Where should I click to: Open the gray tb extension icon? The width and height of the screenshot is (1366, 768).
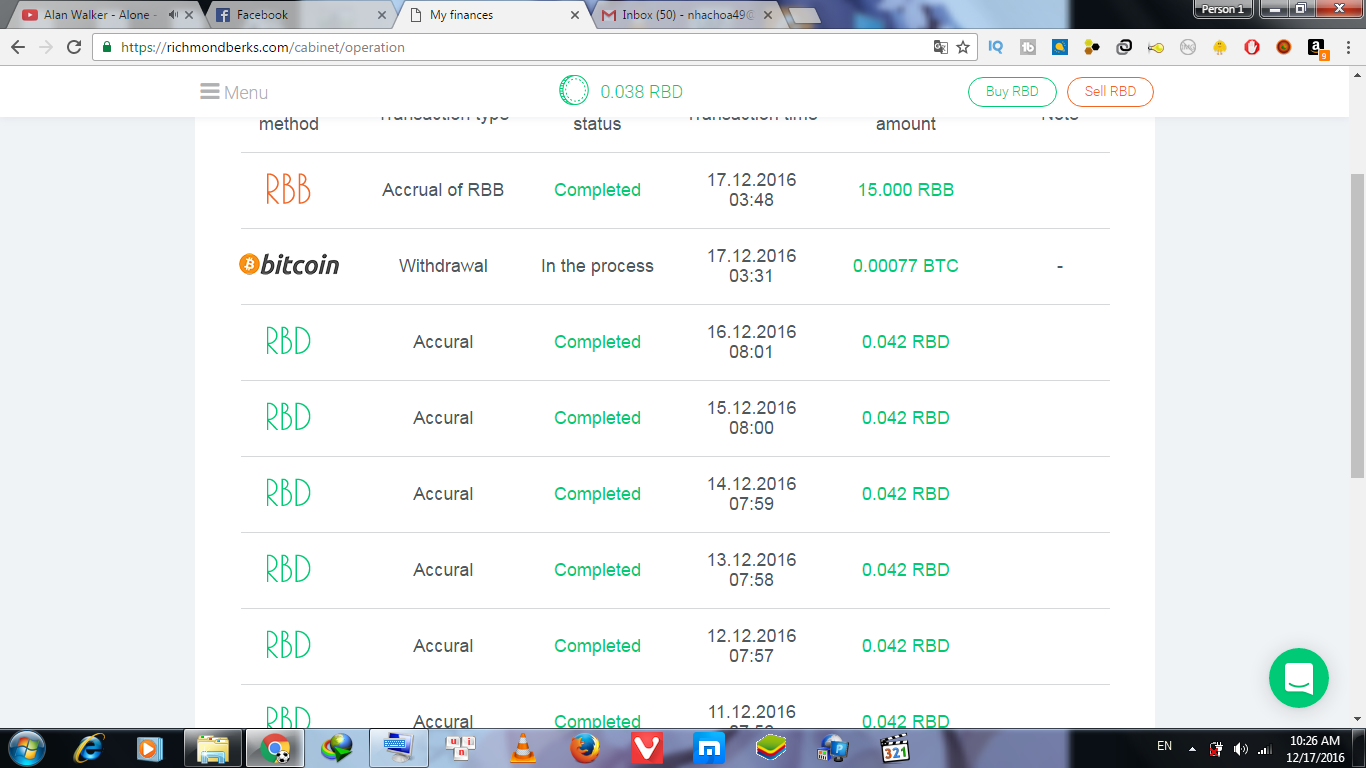pyautogui.click(x=1028, y=47)
